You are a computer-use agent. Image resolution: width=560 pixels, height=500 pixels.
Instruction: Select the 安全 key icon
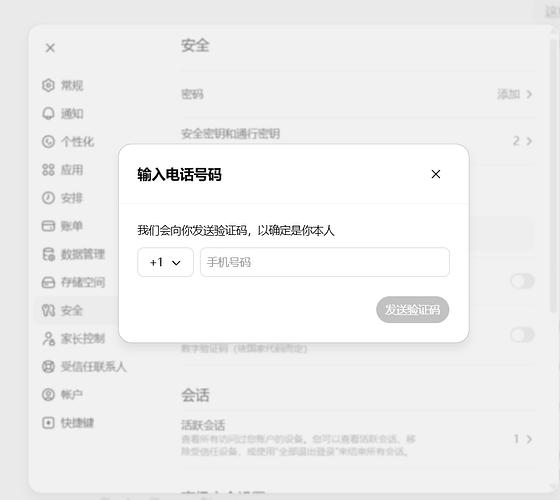[48, 310]
